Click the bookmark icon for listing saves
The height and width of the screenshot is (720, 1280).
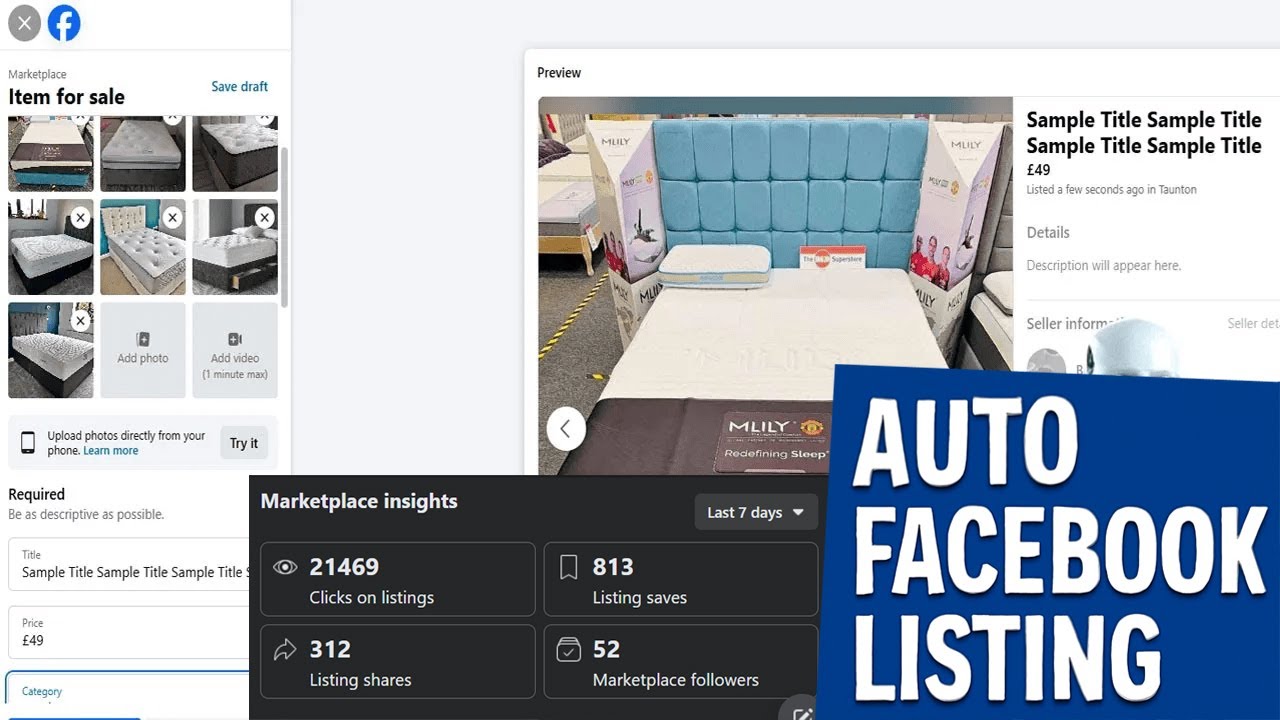569,568
